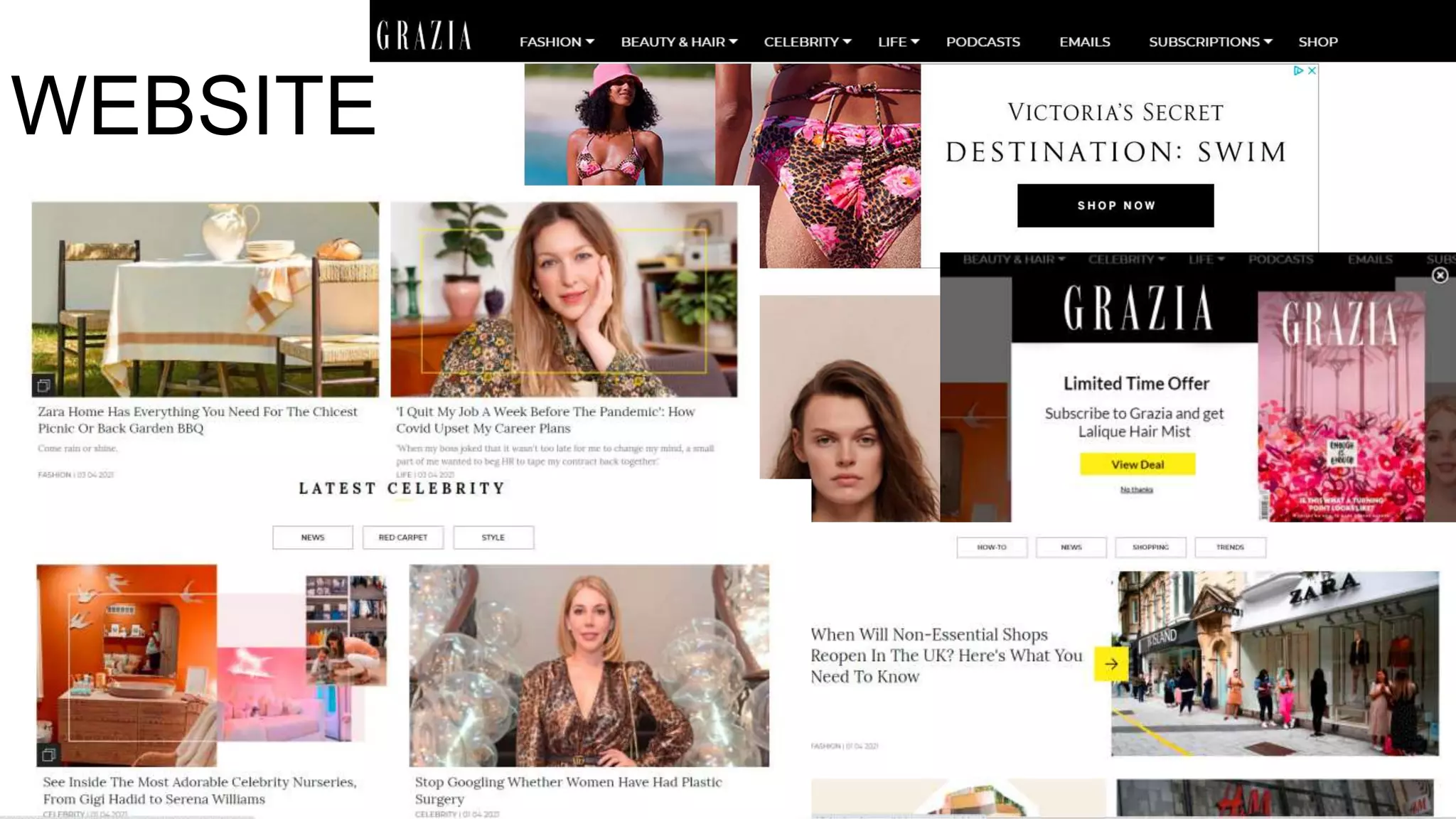Click the SHOP NOW button
The width and height of the screenshot is (1456, 819).
[1115, 205]
